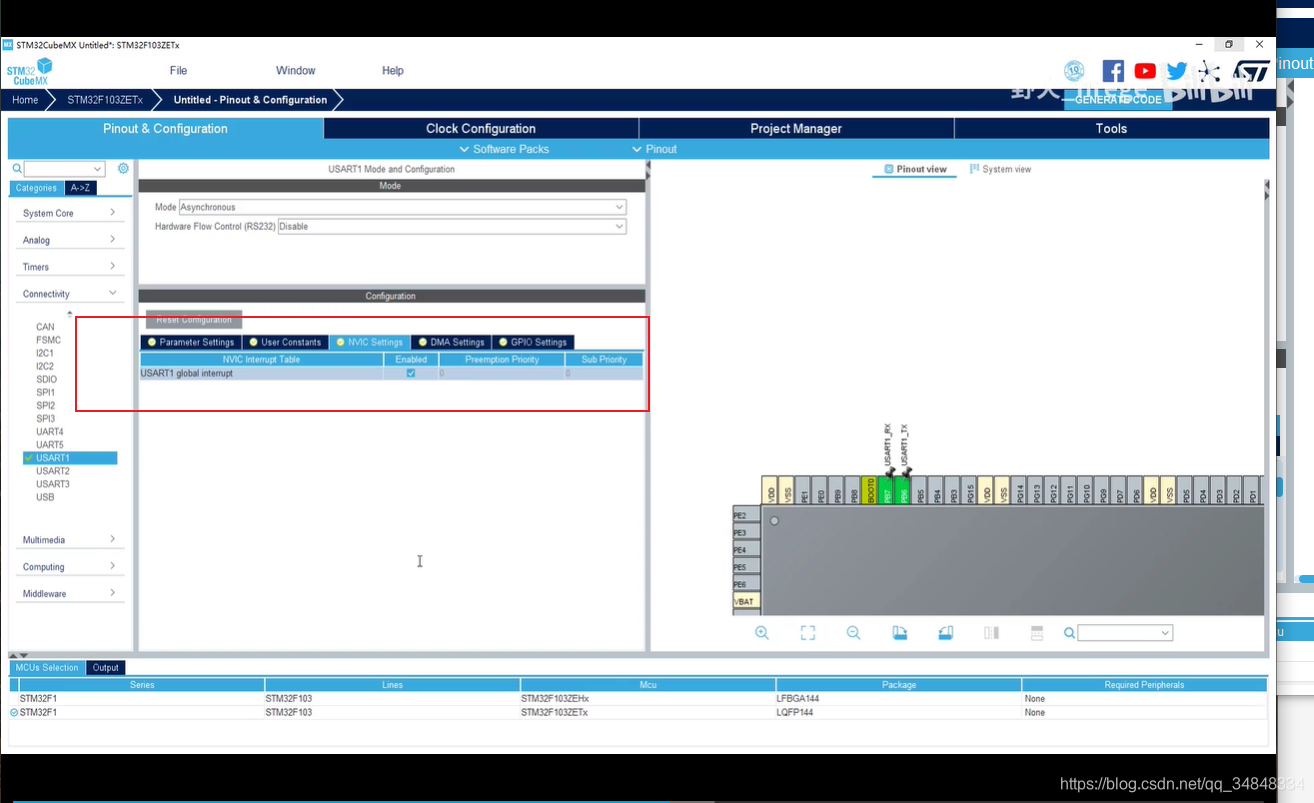Screen dimensions: 1314x803
Task: Open the peripheral list settings gear
Action: pyautogui.click(x=124, y=168)
